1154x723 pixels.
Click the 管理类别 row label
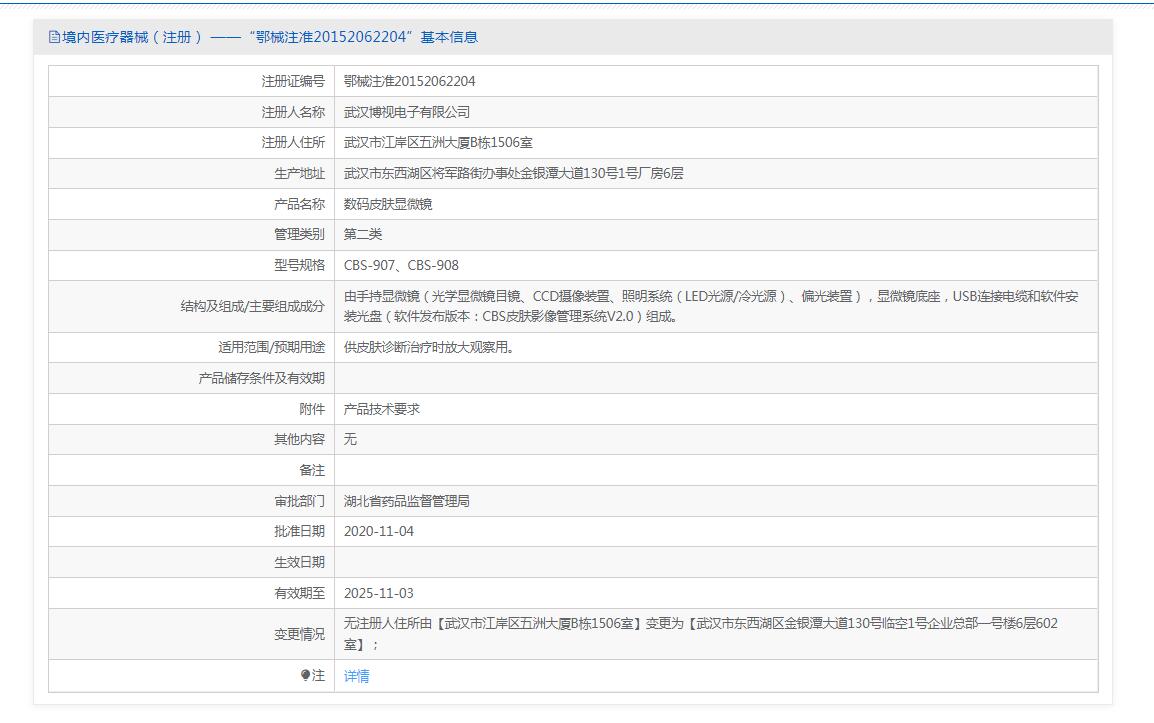point(300,234)
